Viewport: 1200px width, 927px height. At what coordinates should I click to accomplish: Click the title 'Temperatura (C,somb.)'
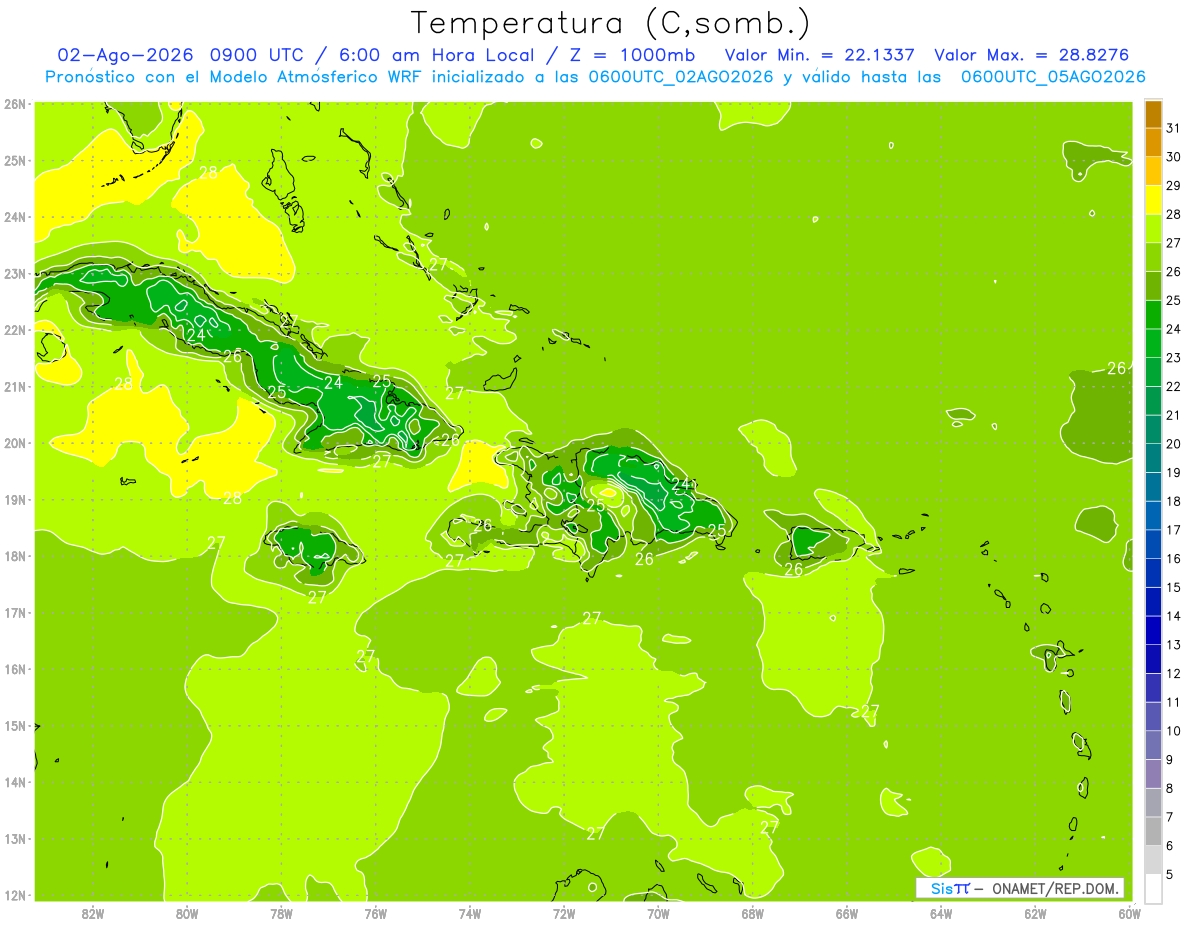pos(610,23)
